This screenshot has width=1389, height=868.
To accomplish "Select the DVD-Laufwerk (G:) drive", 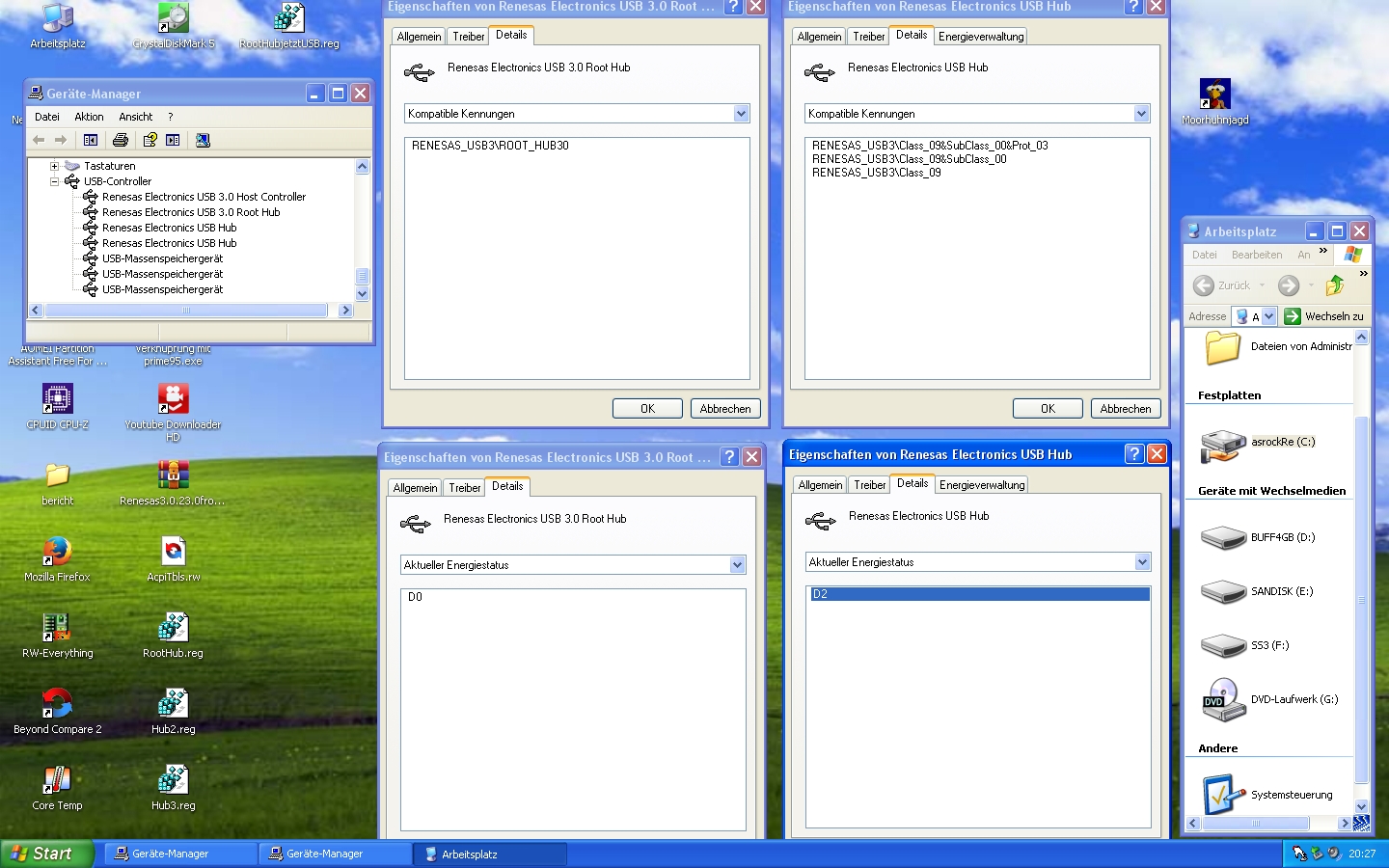I will pyautogui.click(x=1269, y=699).
